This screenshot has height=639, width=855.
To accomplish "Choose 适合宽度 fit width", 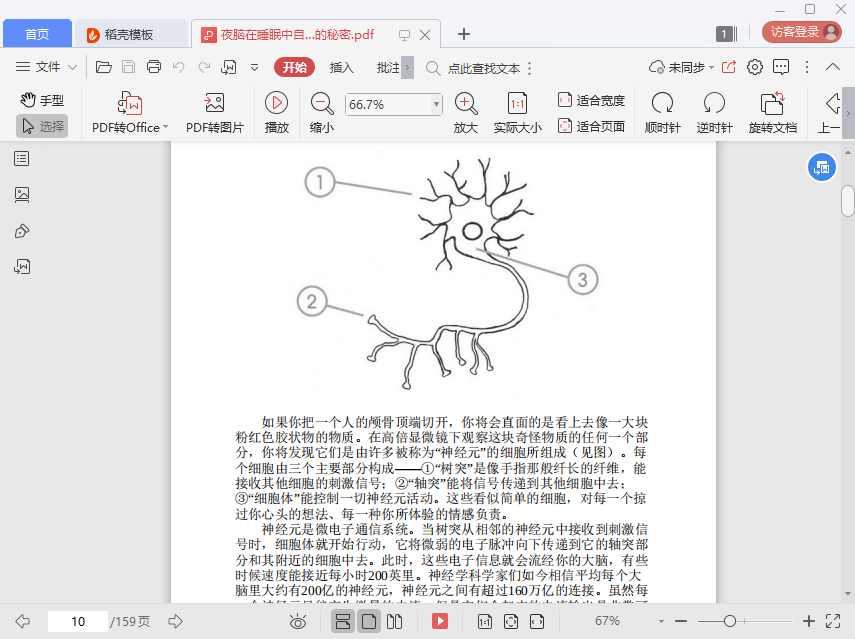I will click(x=591, y=100).
